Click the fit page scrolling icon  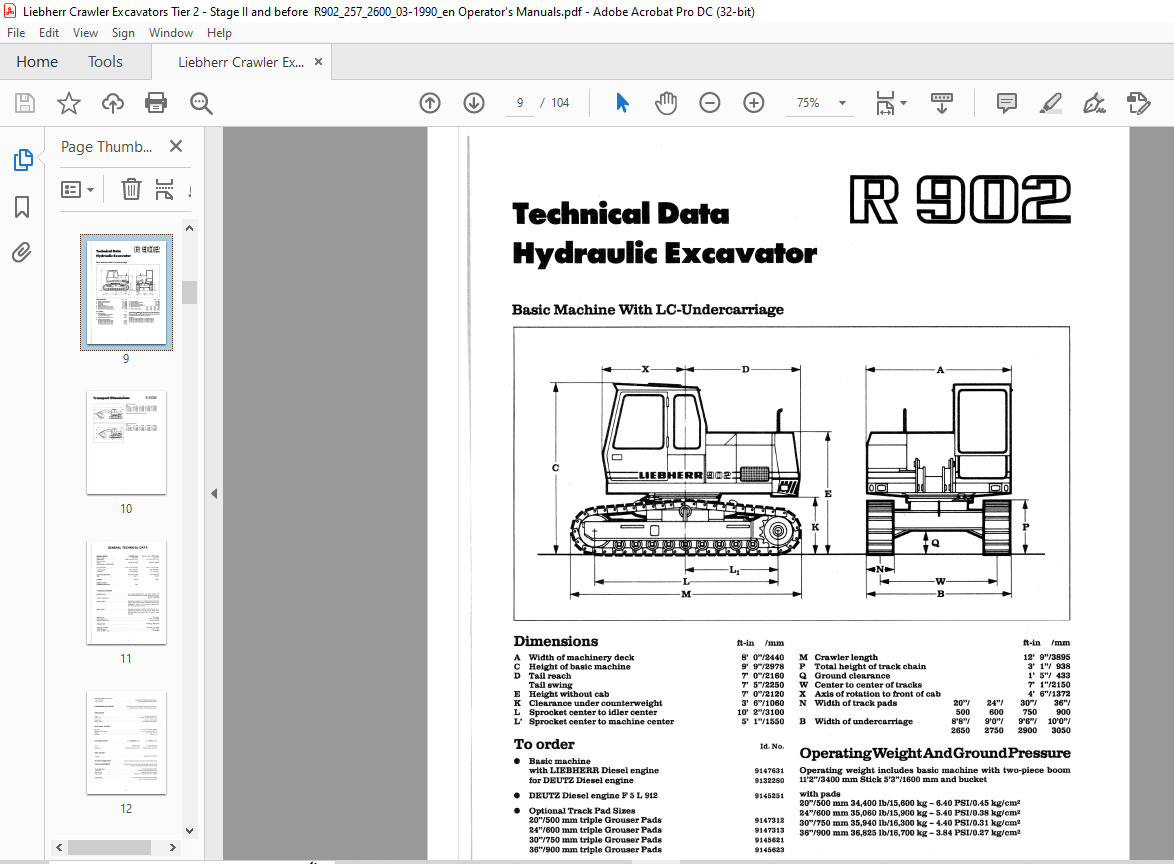pyautogui.click(x=886, y=103)
